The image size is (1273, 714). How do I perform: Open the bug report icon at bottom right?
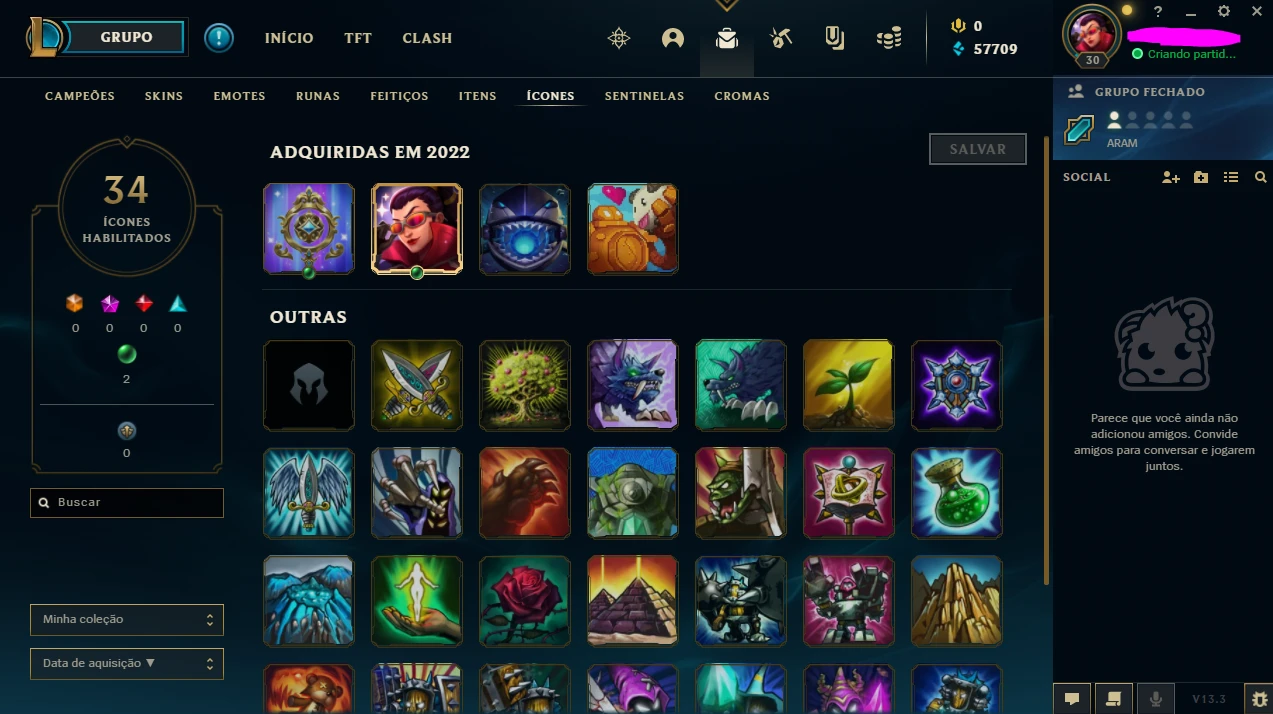pyautogui.click(x=1258, y=698)
